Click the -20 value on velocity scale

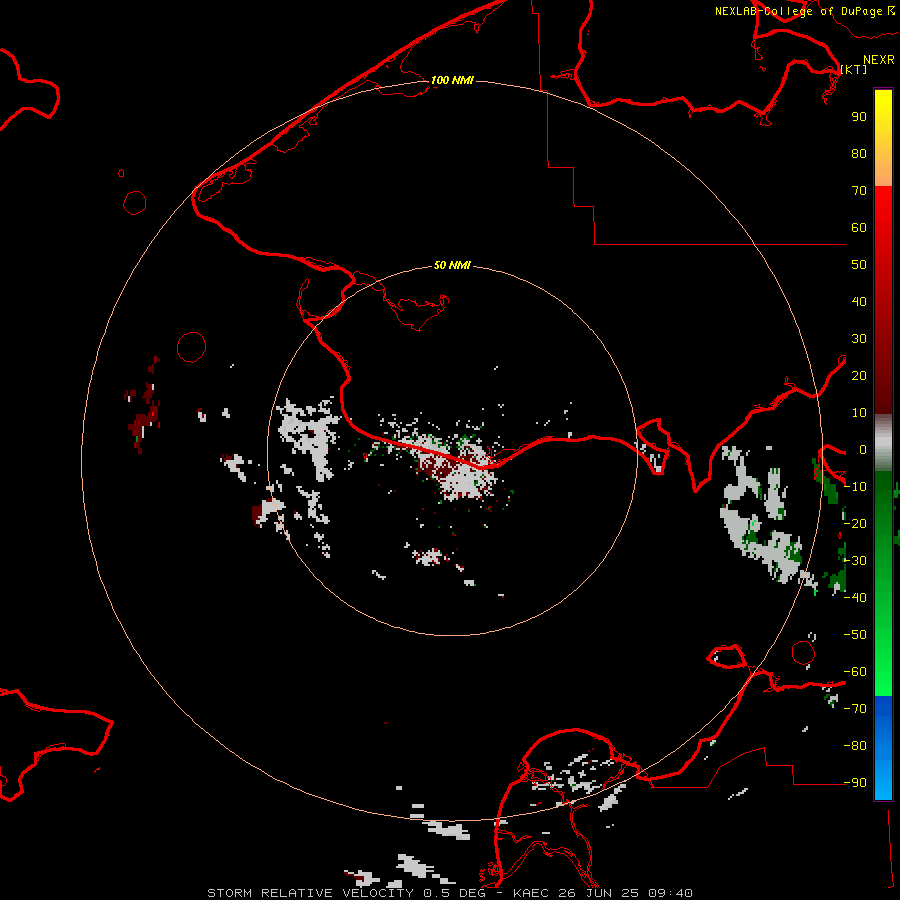[855, 523]
